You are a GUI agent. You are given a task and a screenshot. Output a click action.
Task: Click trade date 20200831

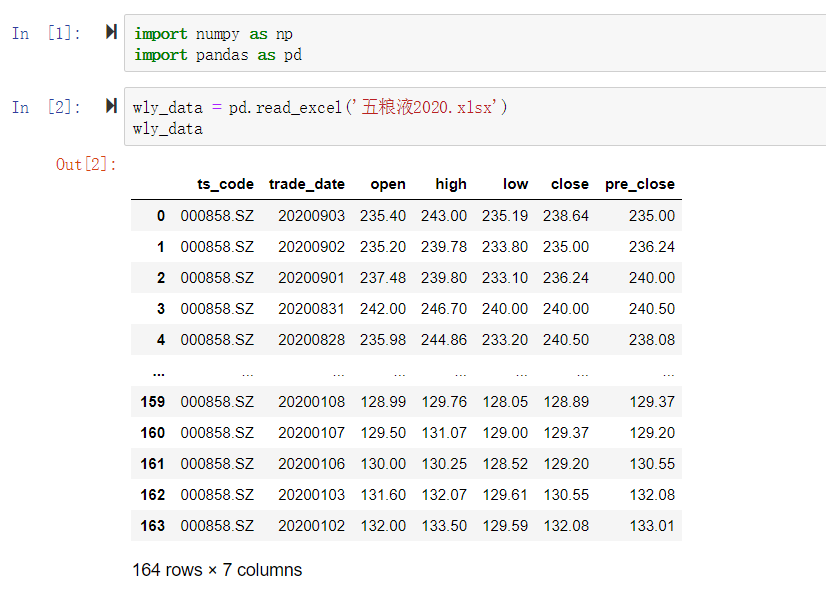click(311, 309)
